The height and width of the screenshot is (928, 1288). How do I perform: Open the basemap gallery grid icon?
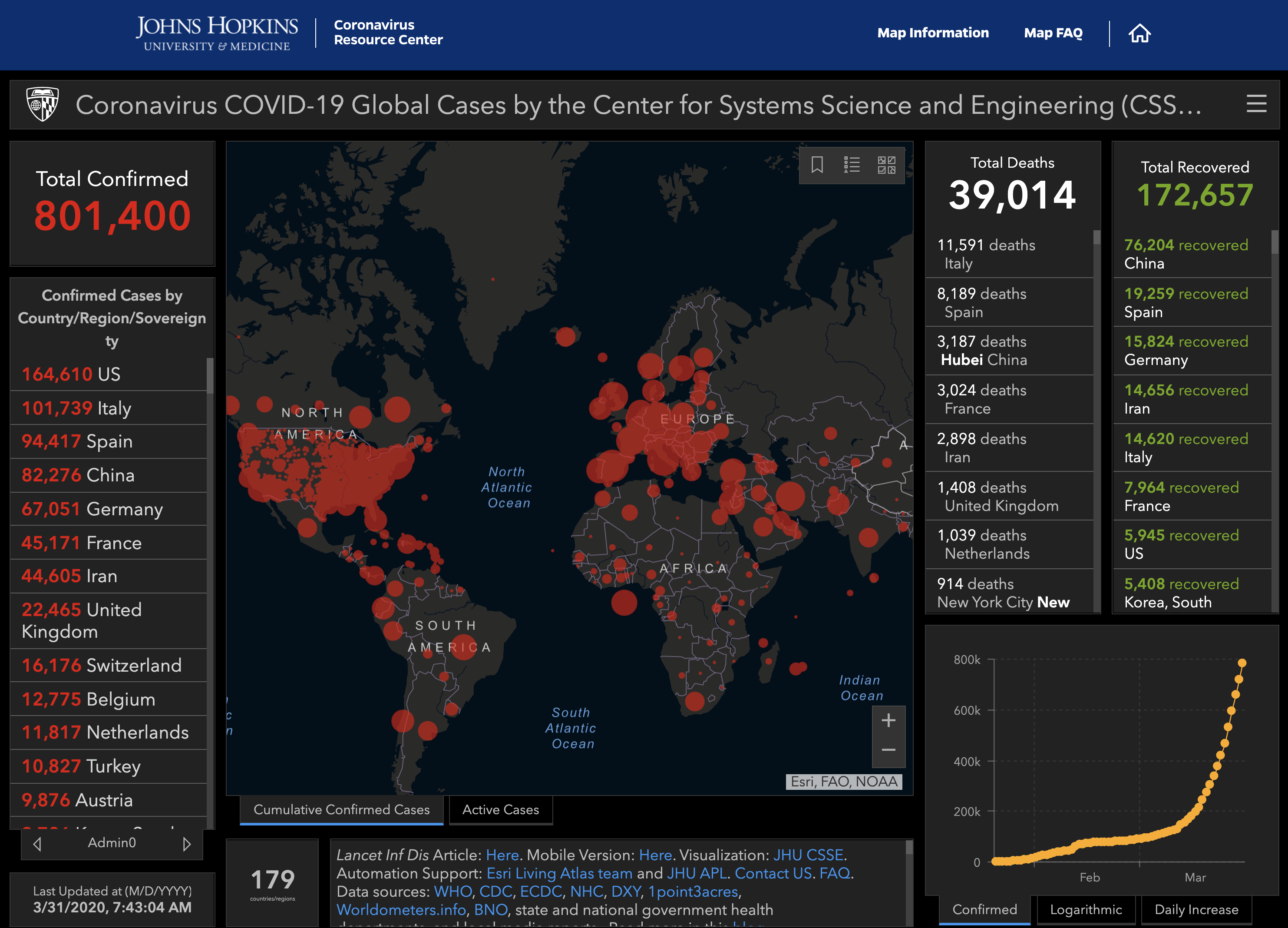click(x=886, y=165)
